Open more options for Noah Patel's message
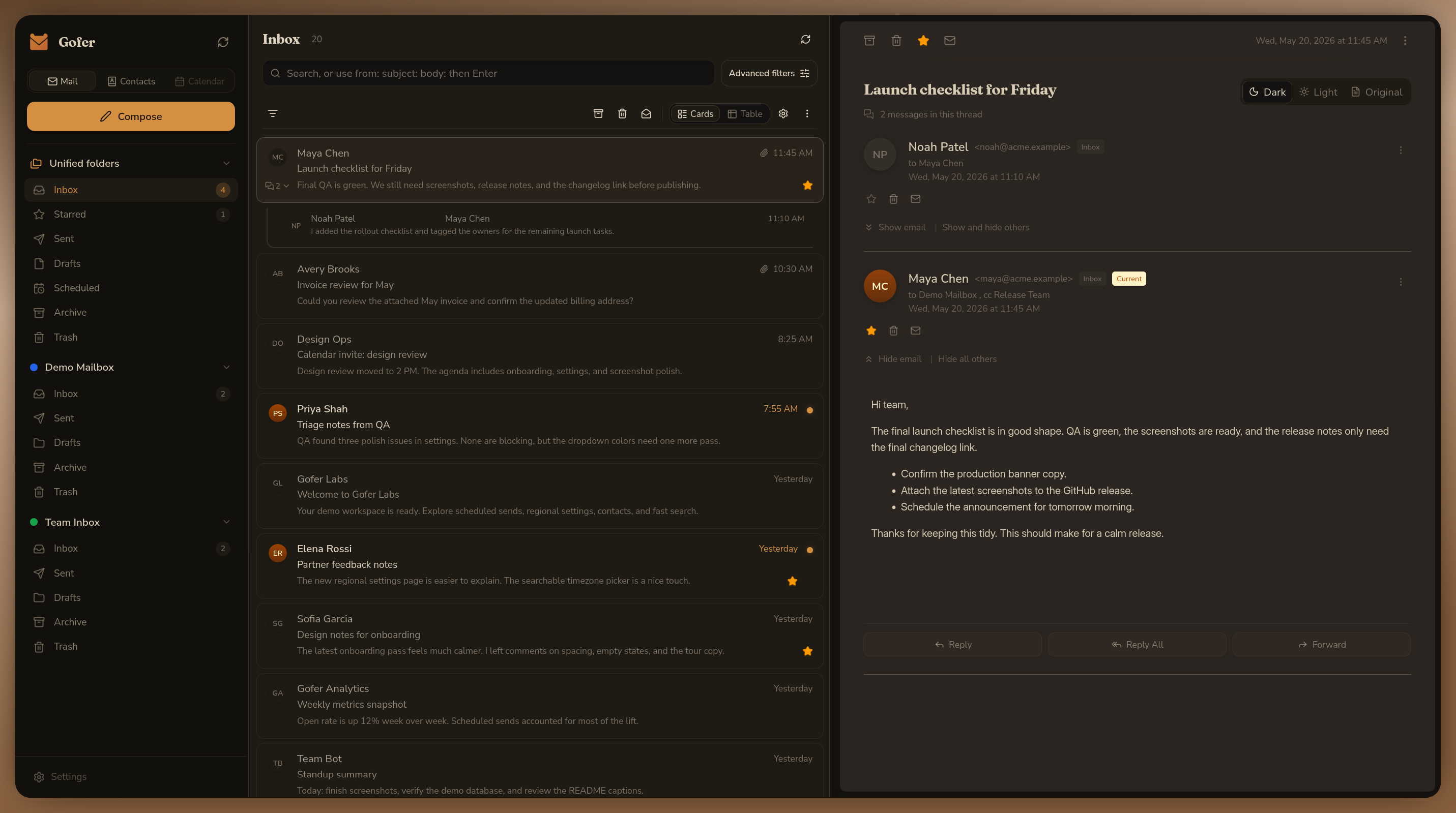Image resolution: width=1456 pixels, height=813 pixels. (x=1400, y=149)
